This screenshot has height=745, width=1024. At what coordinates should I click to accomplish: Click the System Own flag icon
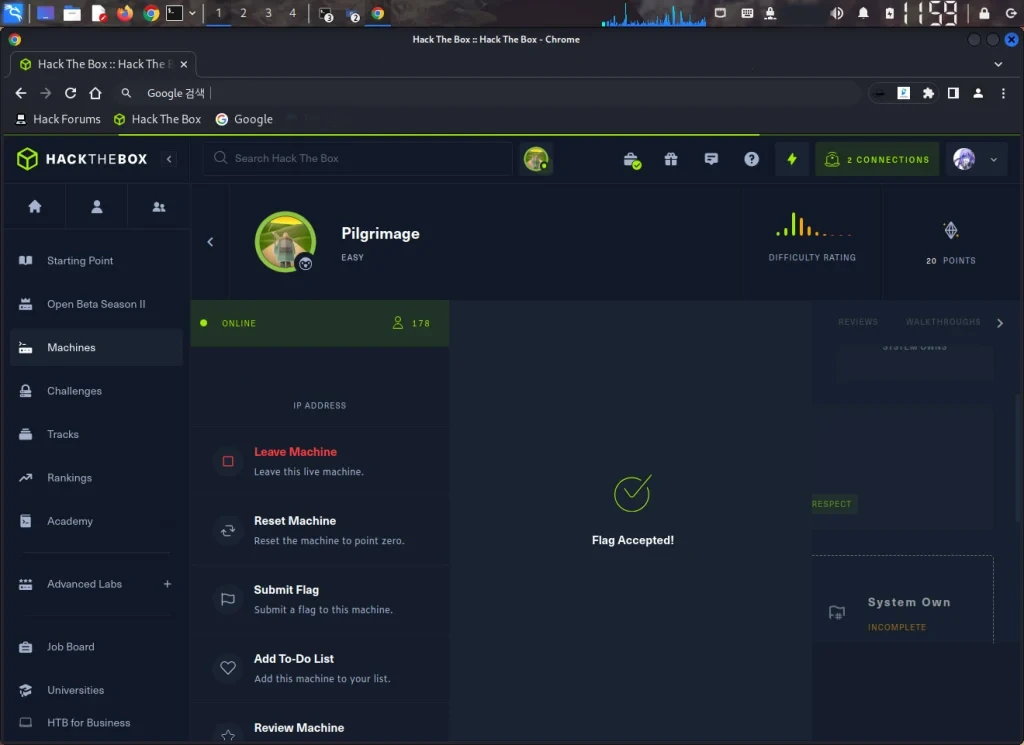tap(837, 612)
